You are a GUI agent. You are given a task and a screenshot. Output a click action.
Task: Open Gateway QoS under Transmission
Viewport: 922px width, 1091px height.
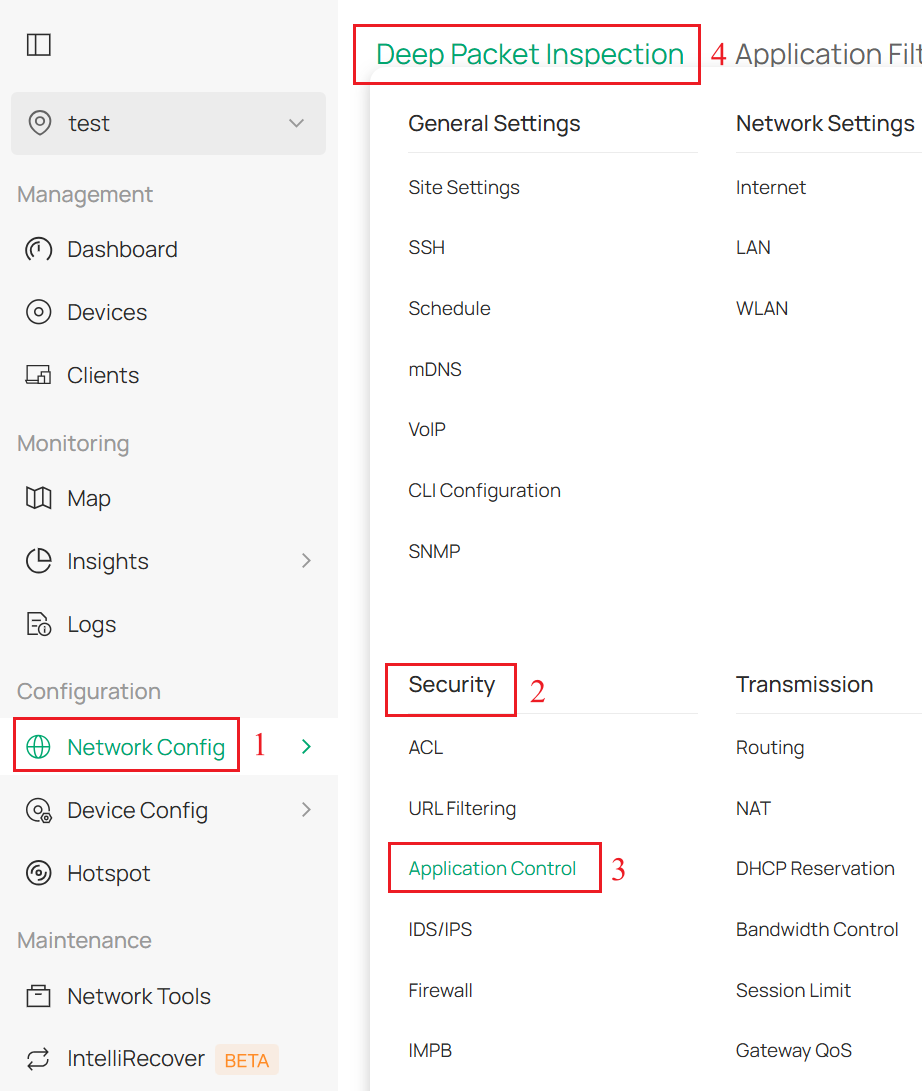tap(793, 1050)
